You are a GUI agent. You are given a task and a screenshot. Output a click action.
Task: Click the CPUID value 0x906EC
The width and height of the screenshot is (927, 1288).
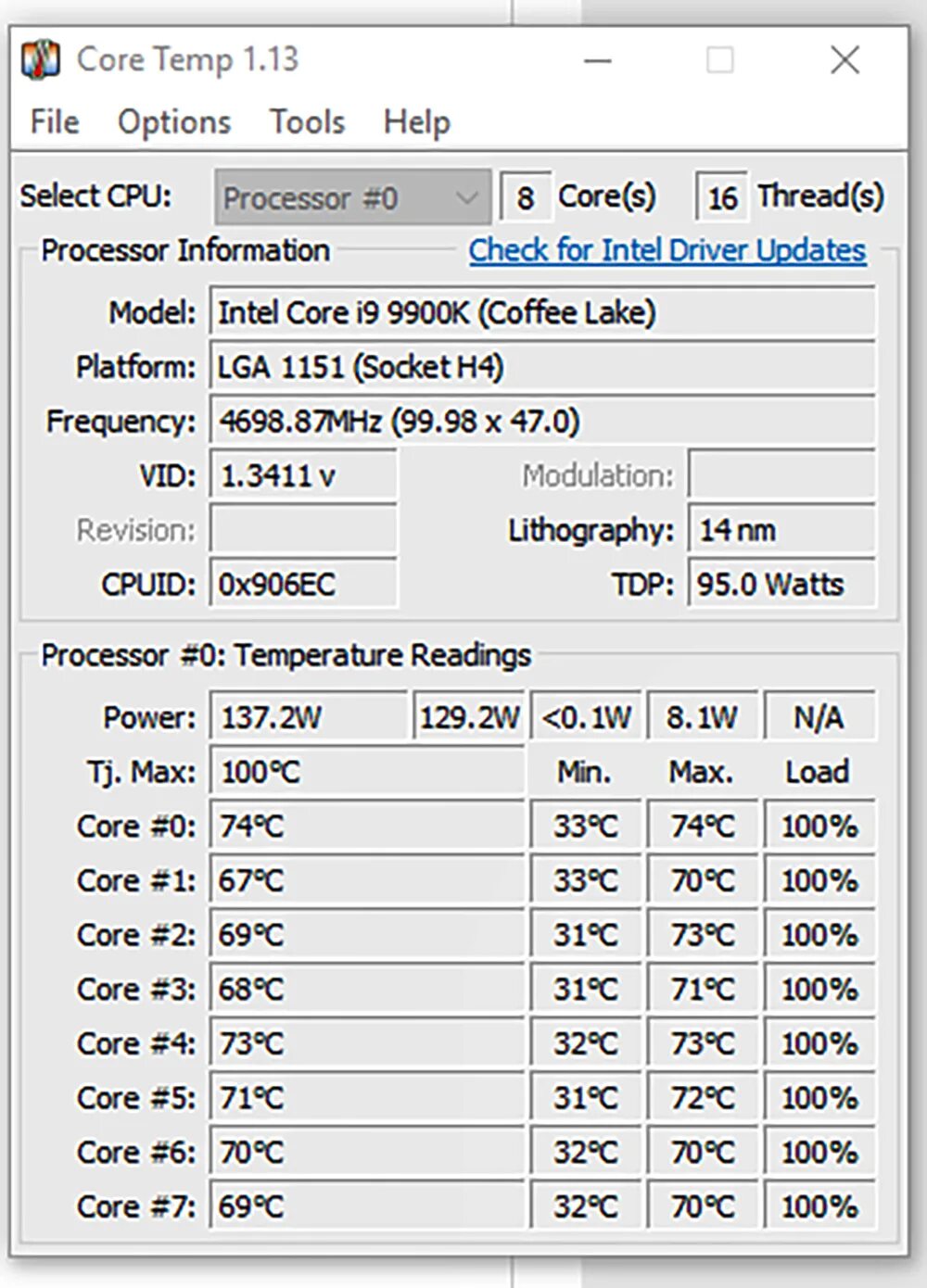click(x=304, y=585)
